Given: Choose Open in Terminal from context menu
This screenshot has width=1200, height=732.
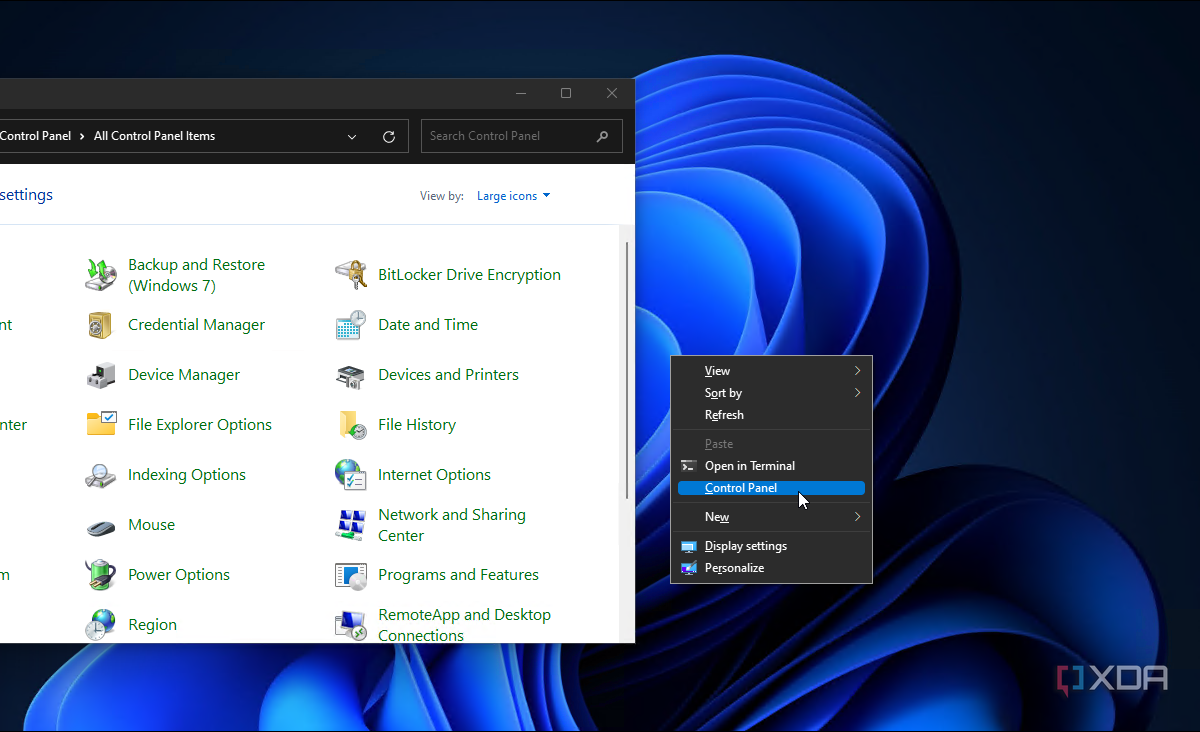Looking at the screenshot, I should pyautogui.click(x=749, y=466).
